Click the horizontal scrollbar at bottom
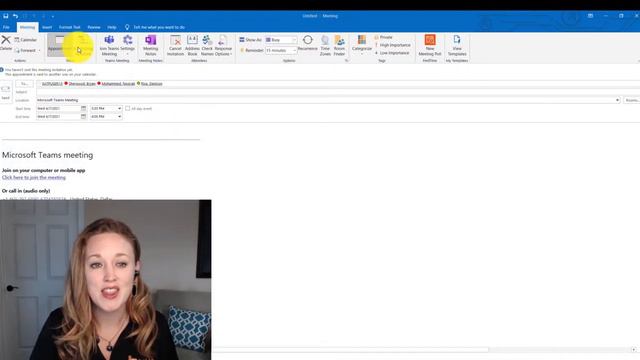Viewport: 640px width, 360px height. (x=351, y=350)
